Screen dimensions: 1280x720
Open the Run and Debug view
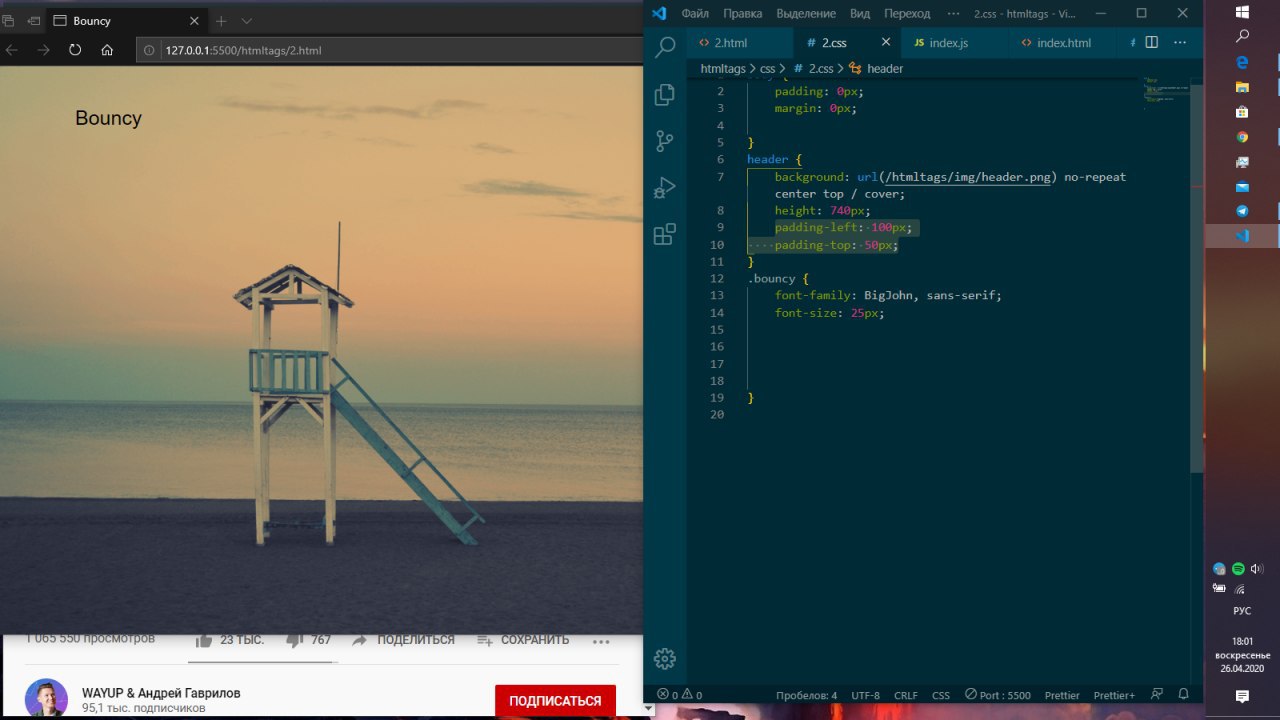pos(664,188)
